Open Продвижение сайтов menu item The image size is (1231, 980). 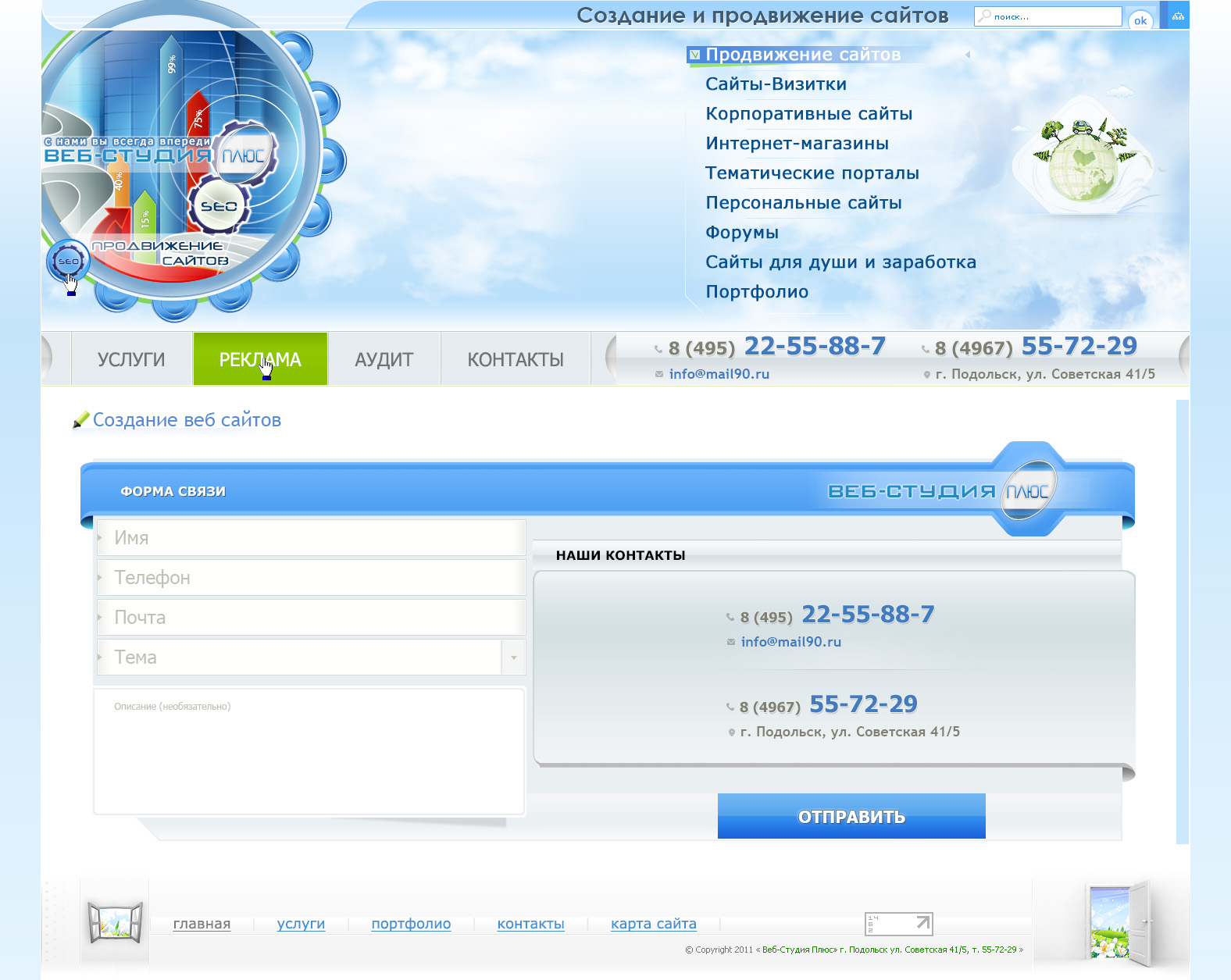pos(803,55)
